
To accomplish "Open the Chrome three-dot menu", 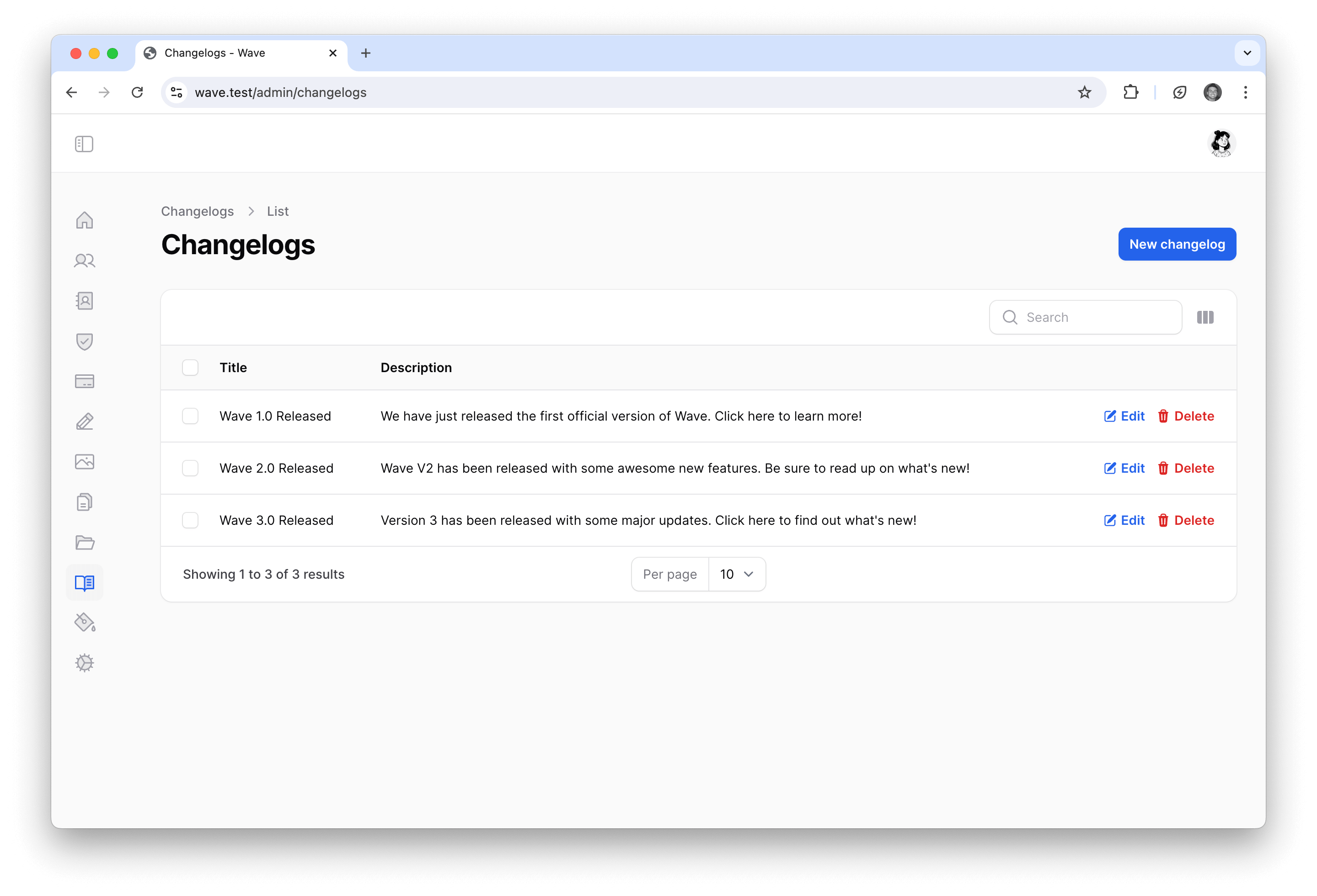I will coord(1245,92).
